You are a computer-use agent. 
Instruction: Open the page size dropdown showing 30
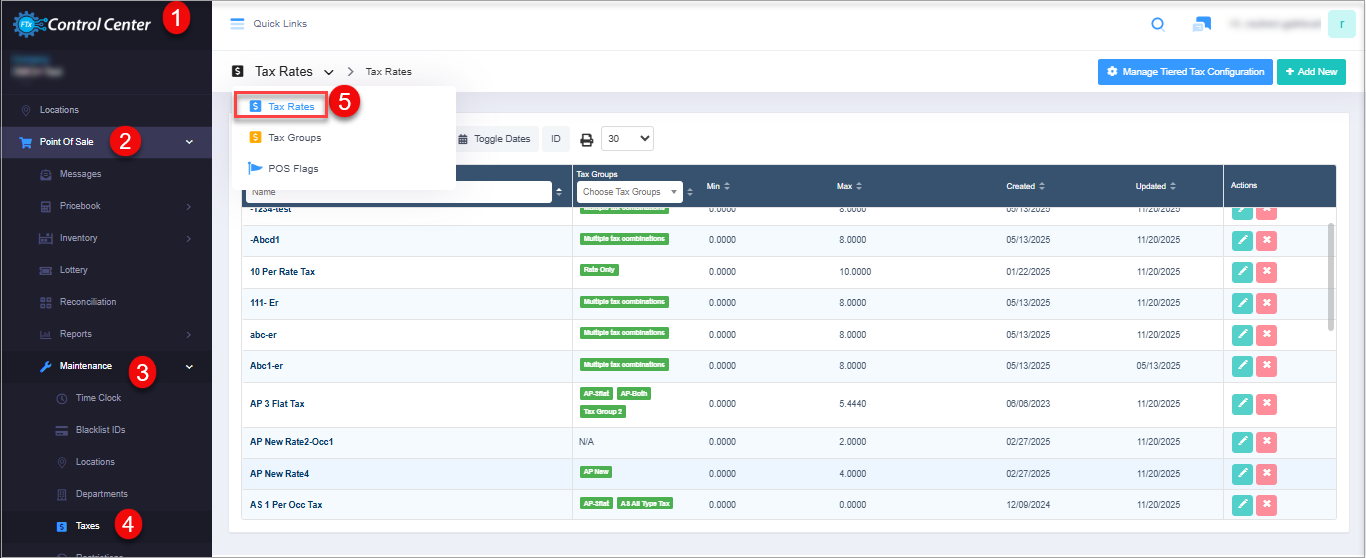click(627, 139)
